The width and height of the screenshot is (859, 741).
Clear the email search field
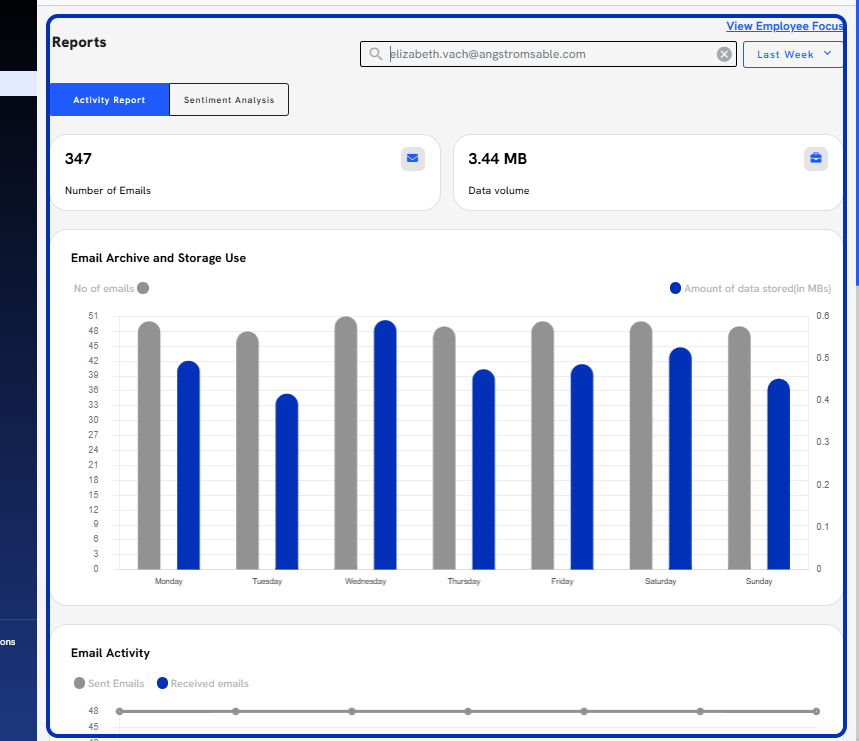[x=724, y=54]
